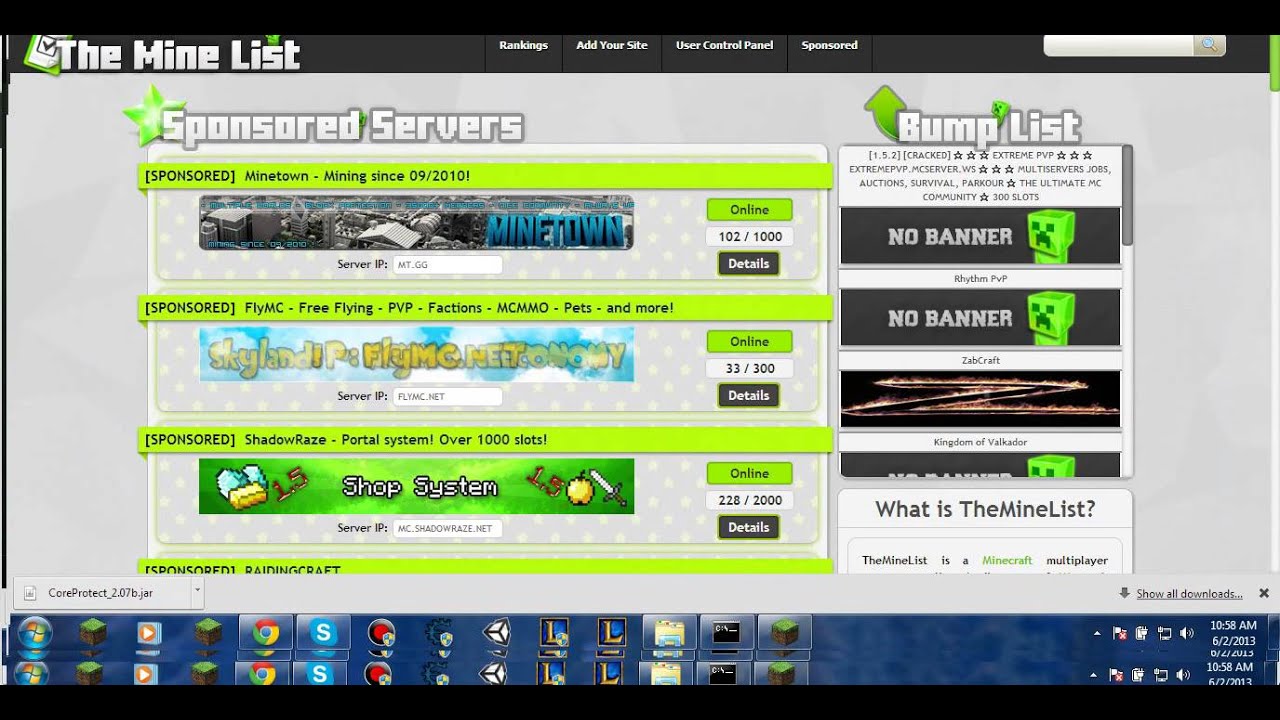Click the MT.GG server IP field
Viewport: 1280px width, 720px height.
pyautogui.click(x=447, y=265)
